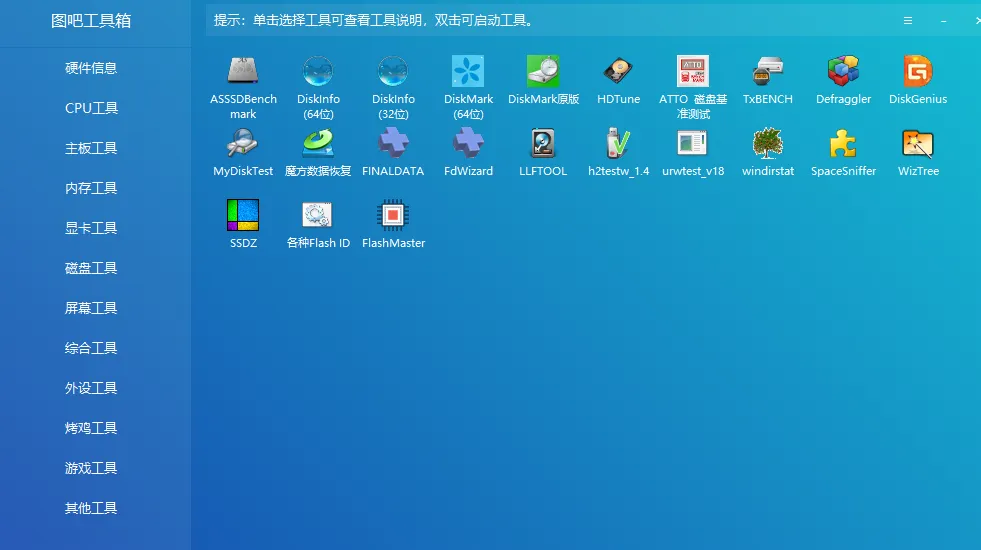Switch to 其他工具 category
This screenshot has width=981, height=550.
(91, 508)
